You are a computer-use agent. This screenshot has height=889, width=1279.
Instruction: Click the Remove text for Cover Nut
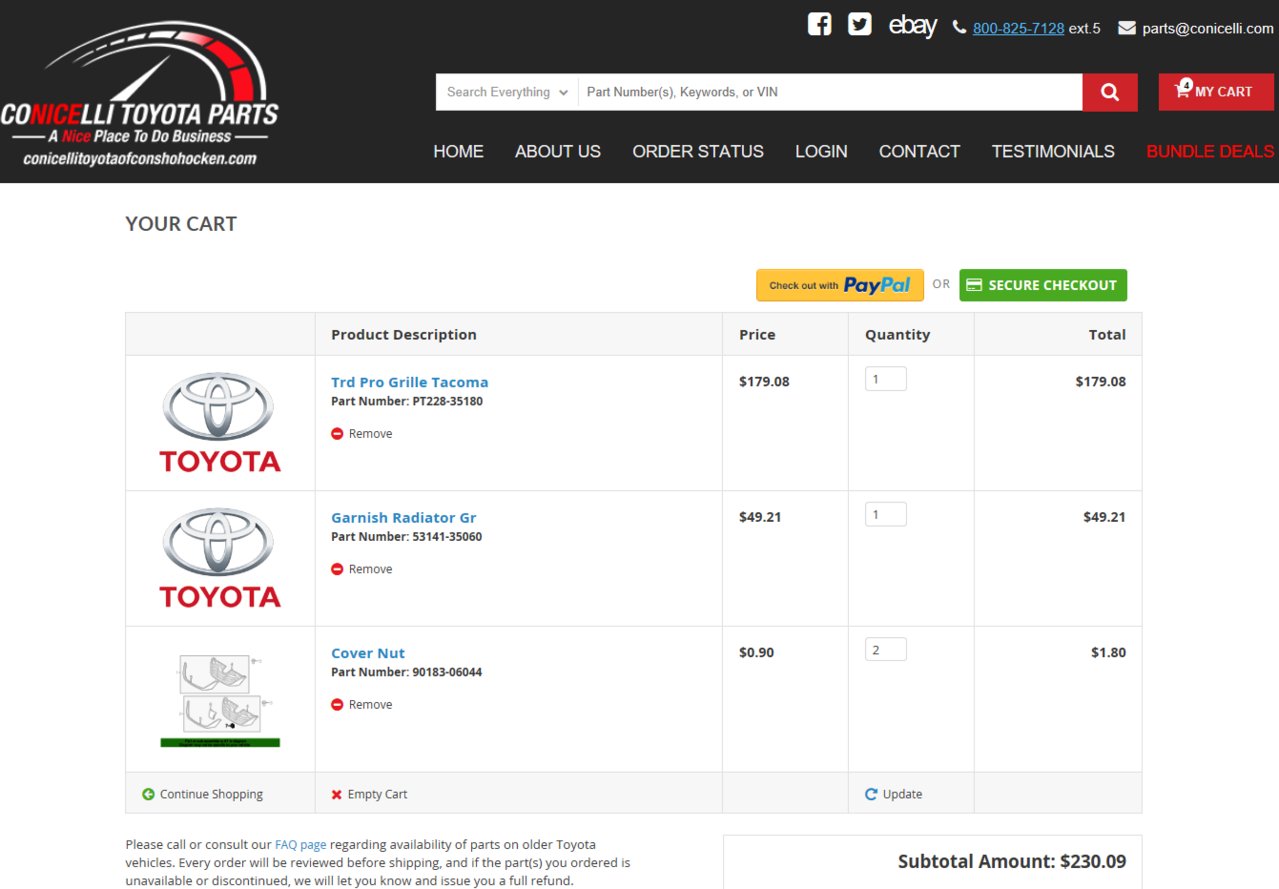click(370, 705)
